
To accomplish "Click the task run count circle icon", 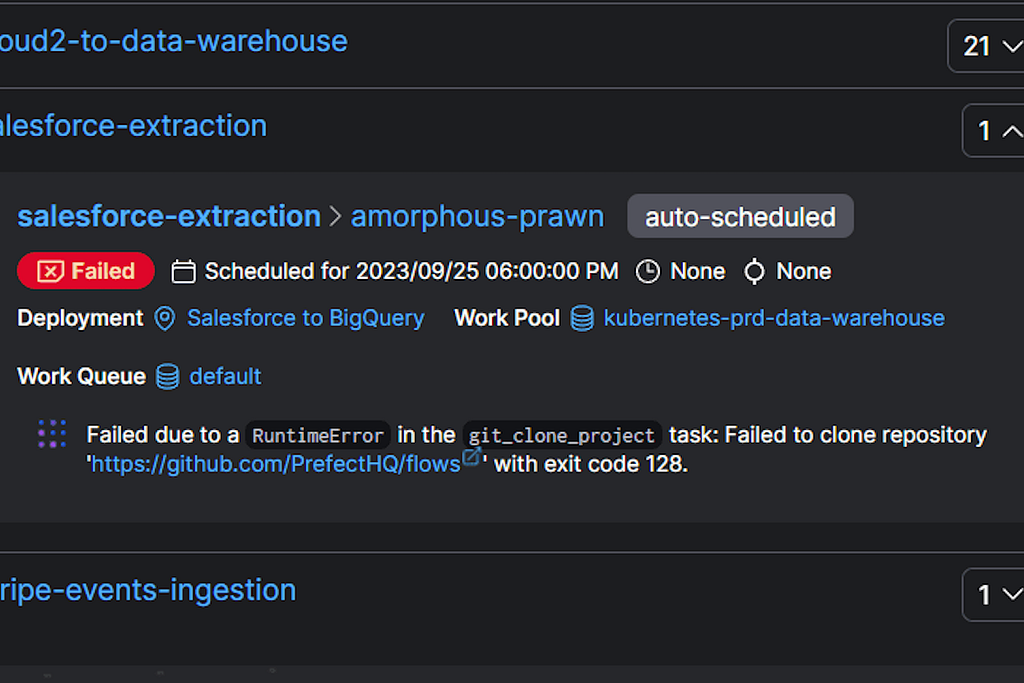I will pos(754,272).
